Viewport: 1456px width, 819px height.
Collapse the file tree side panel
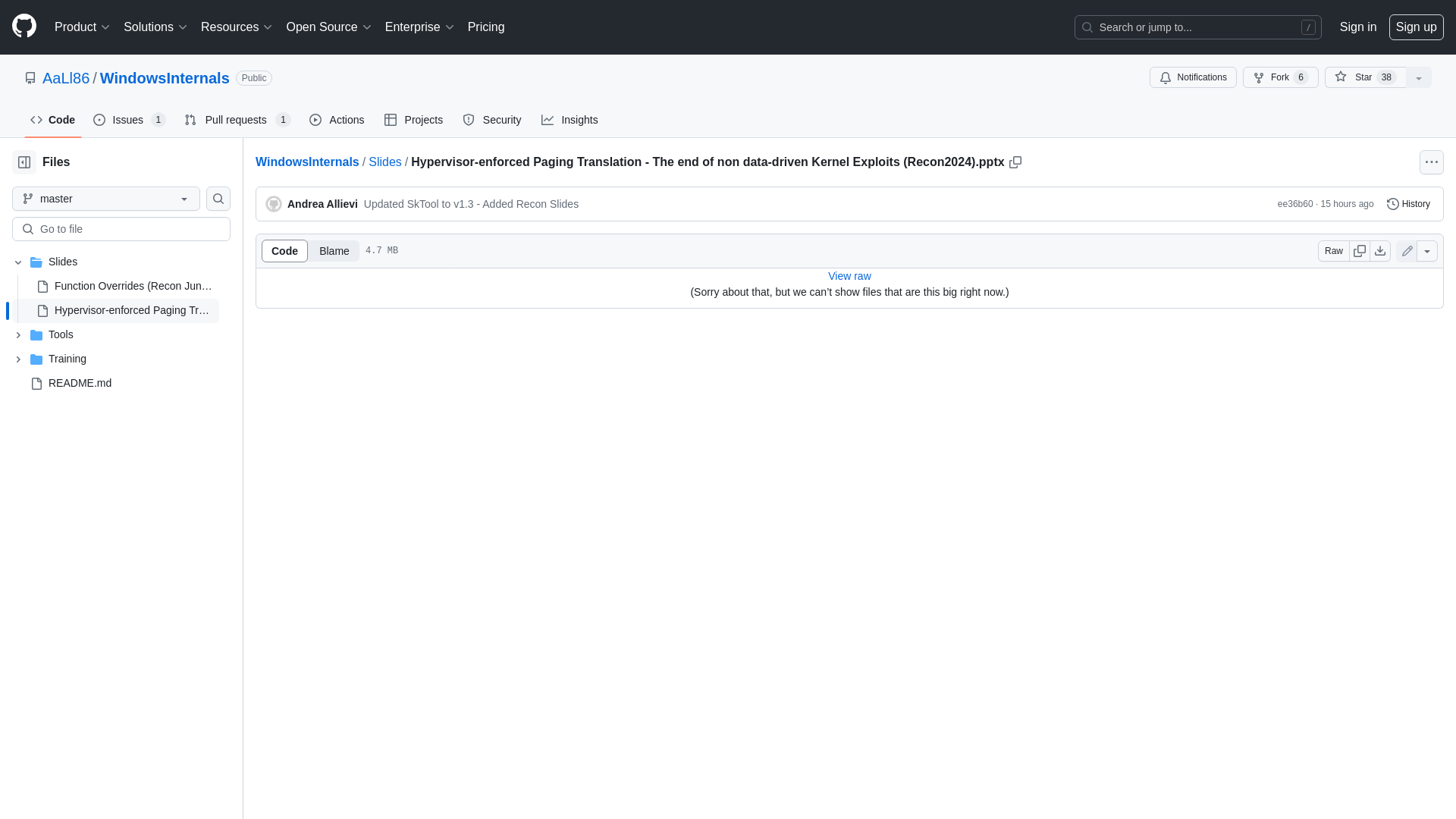[24, 162]
